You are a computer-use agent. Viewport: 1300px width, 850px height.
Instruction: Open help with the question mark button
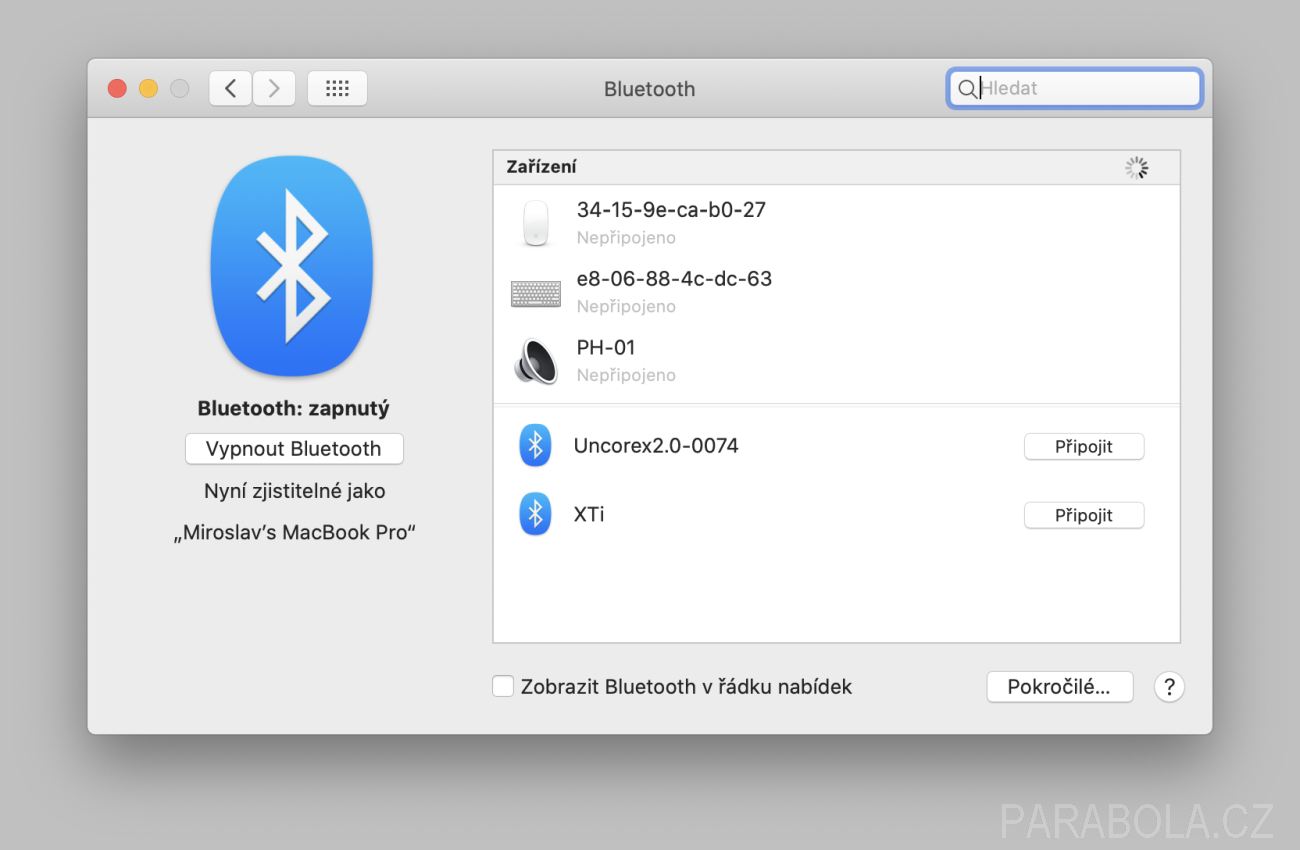coord(1169,687)
